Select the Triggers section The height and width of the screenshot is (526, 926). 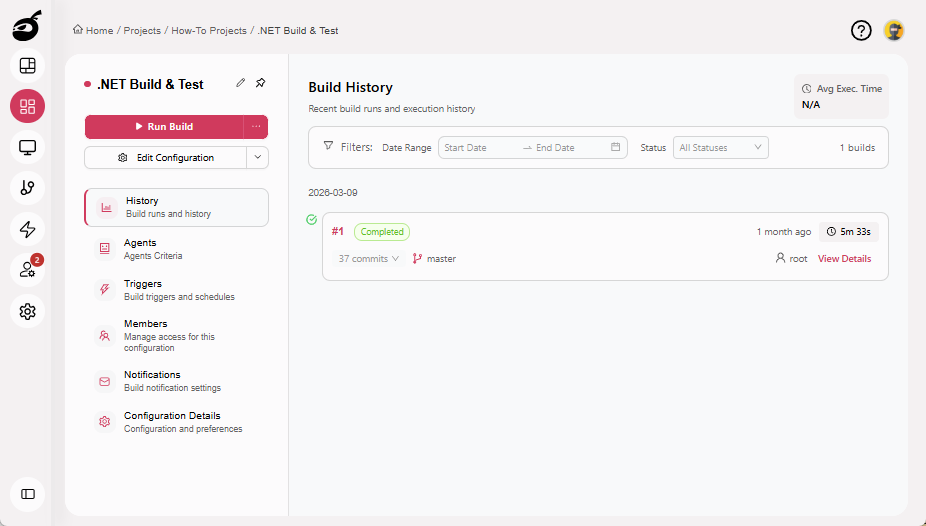[177, 290]
